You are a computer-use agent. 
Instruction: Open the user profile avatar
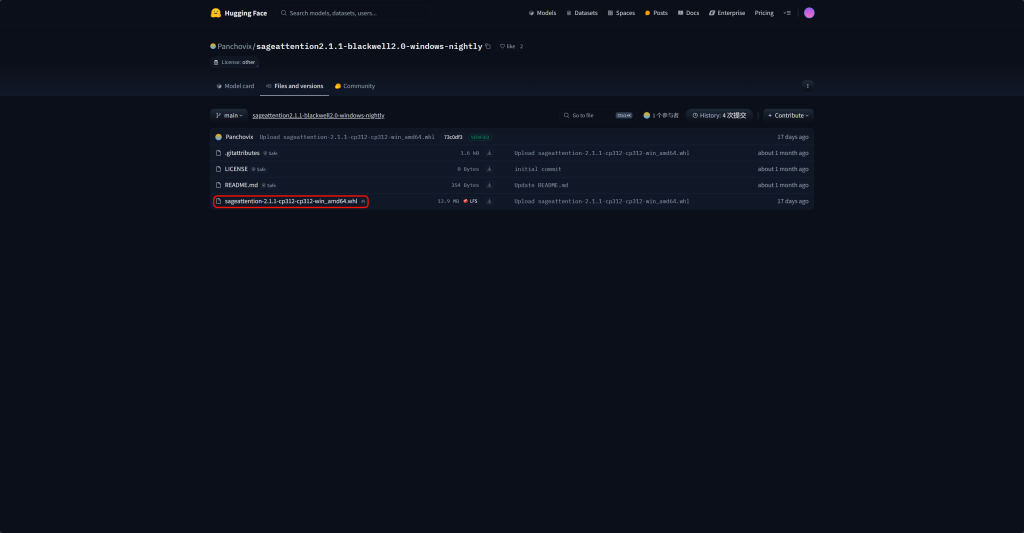point(809,13)
